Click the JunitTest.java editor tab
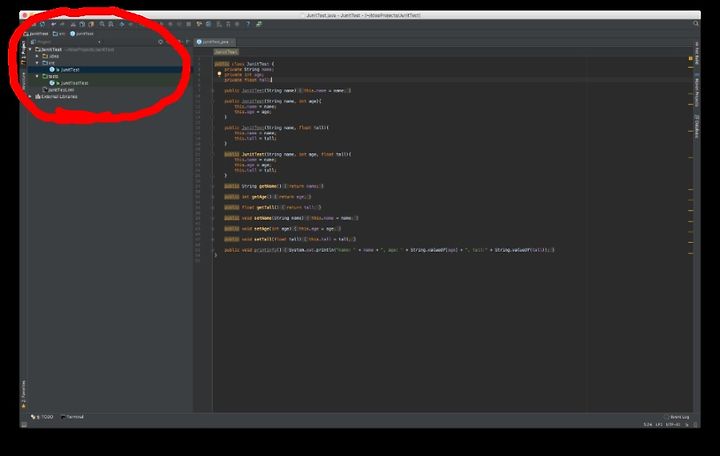Image resolution: width=720 pixels, height=456 pixels. [x=213, y=42]
